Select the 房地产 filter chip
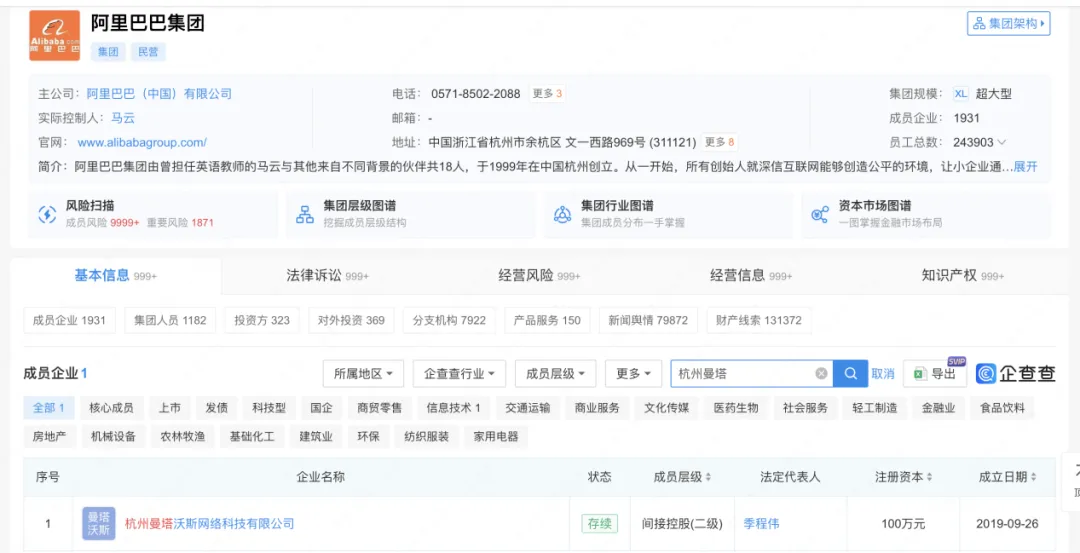The image size is (1080, 553). coord(49,436)
